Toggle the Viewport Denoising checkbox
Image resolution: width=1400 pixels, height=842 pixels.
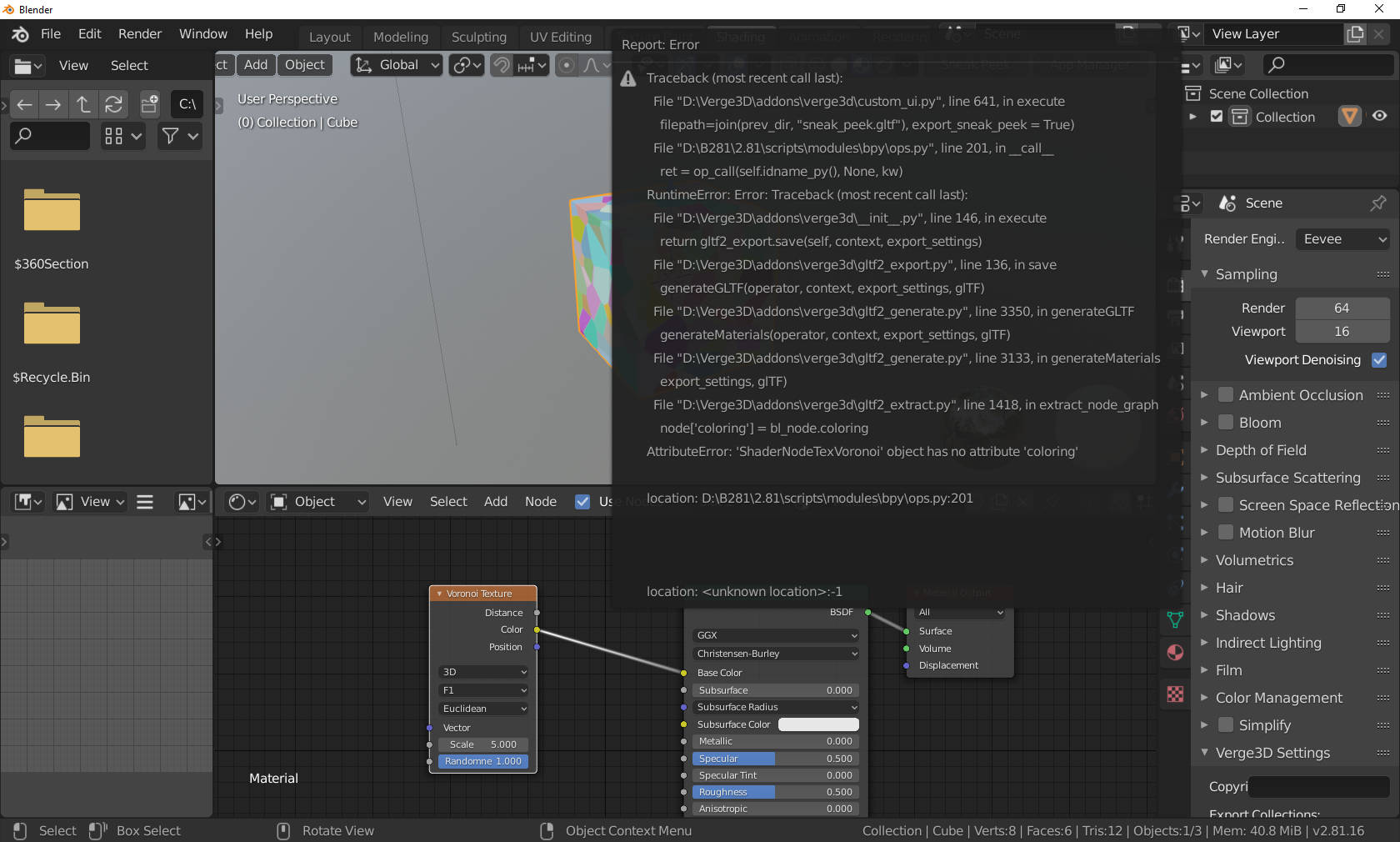(1379, 360)
